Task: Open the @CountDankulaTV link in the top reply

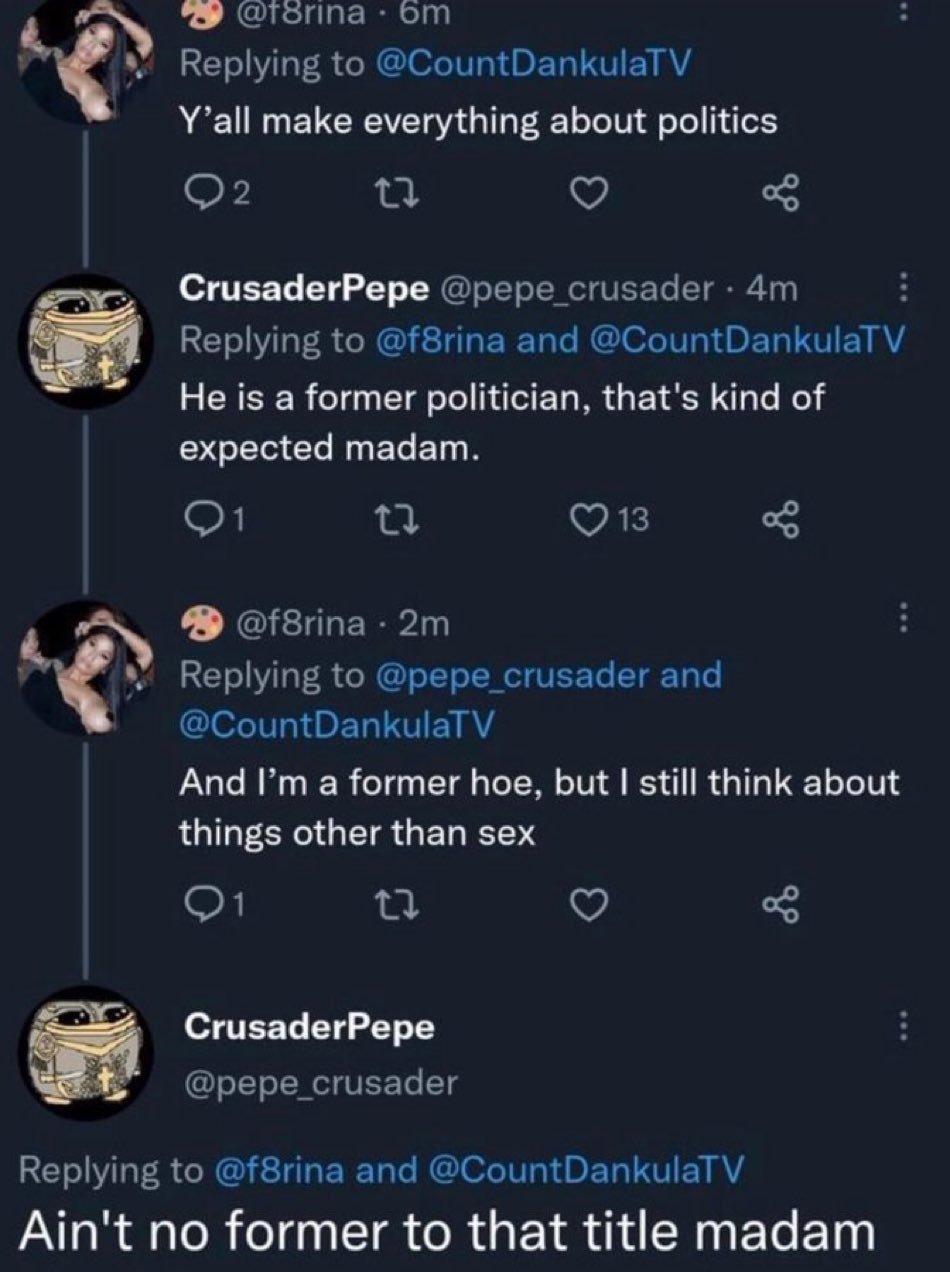Action: point(532,64)
